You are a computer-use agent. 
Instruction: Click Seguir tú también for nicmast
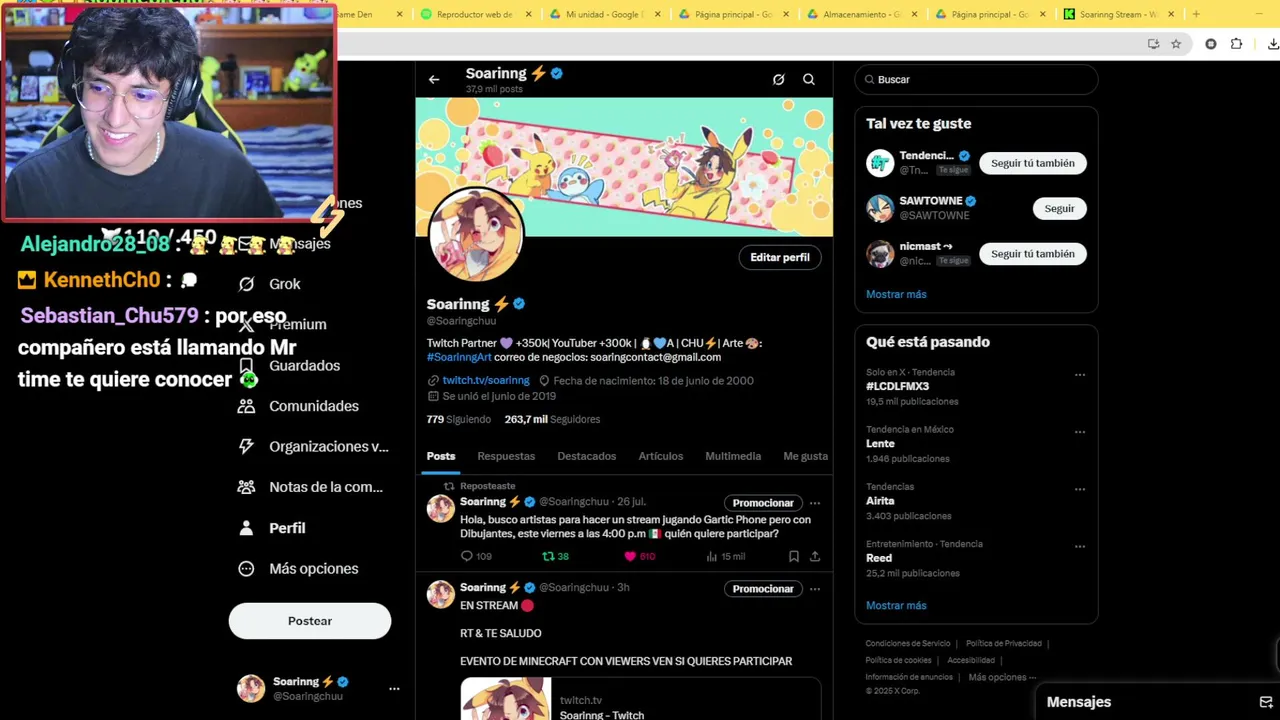(1033, 254)
